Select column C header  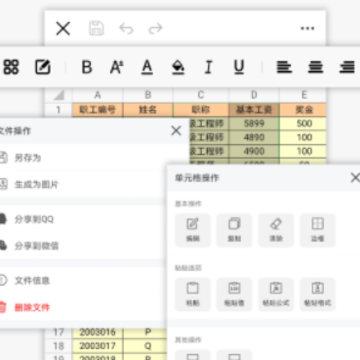(201, 95)
